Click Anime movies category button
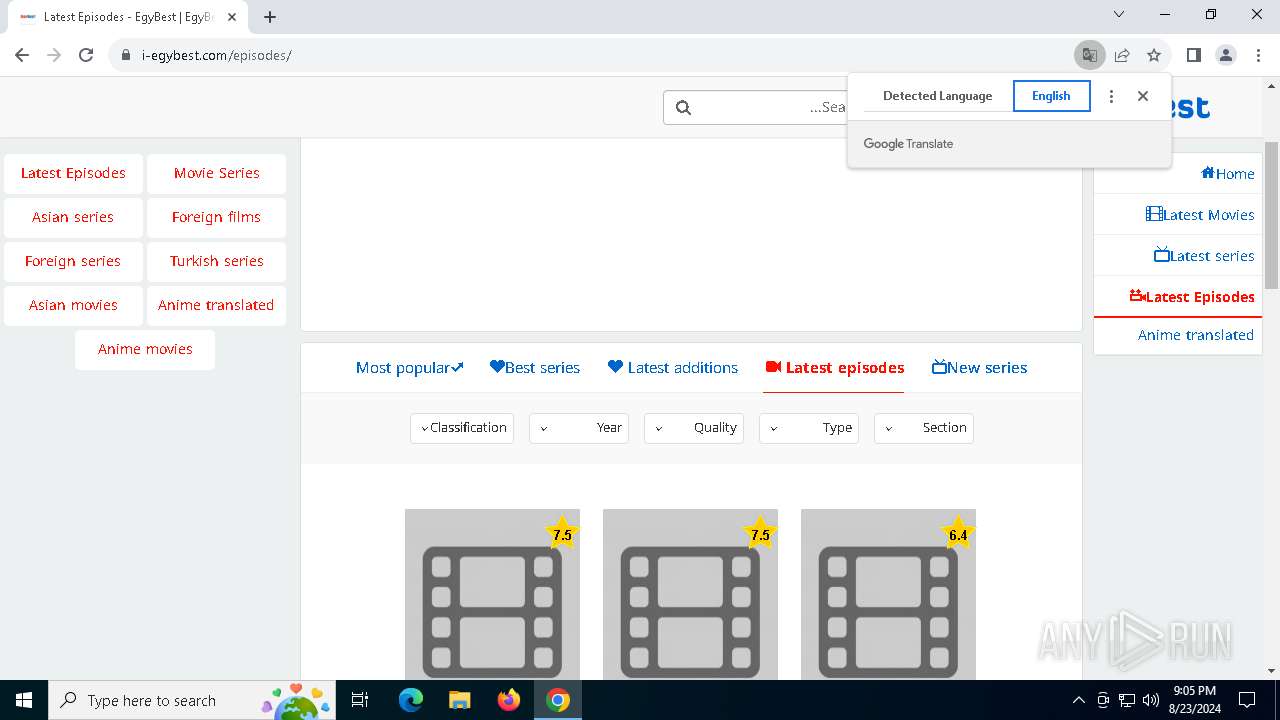Viewport: 1280px width, 720px height. 145,349
